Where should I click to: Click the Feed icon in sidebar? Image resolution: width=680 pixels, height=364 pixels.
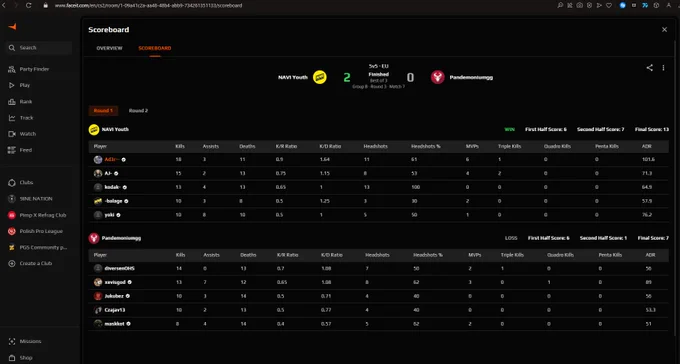coord(12,150)
